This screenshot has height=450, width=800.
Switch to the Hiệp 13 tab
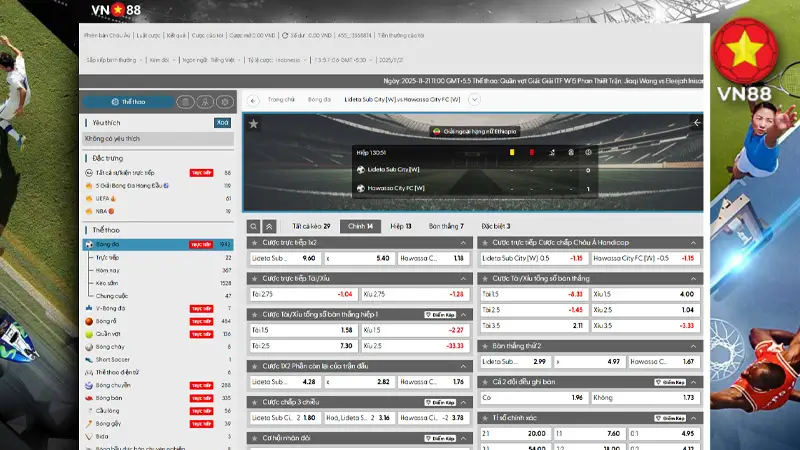pyautogui.click(x=400, y=227)
